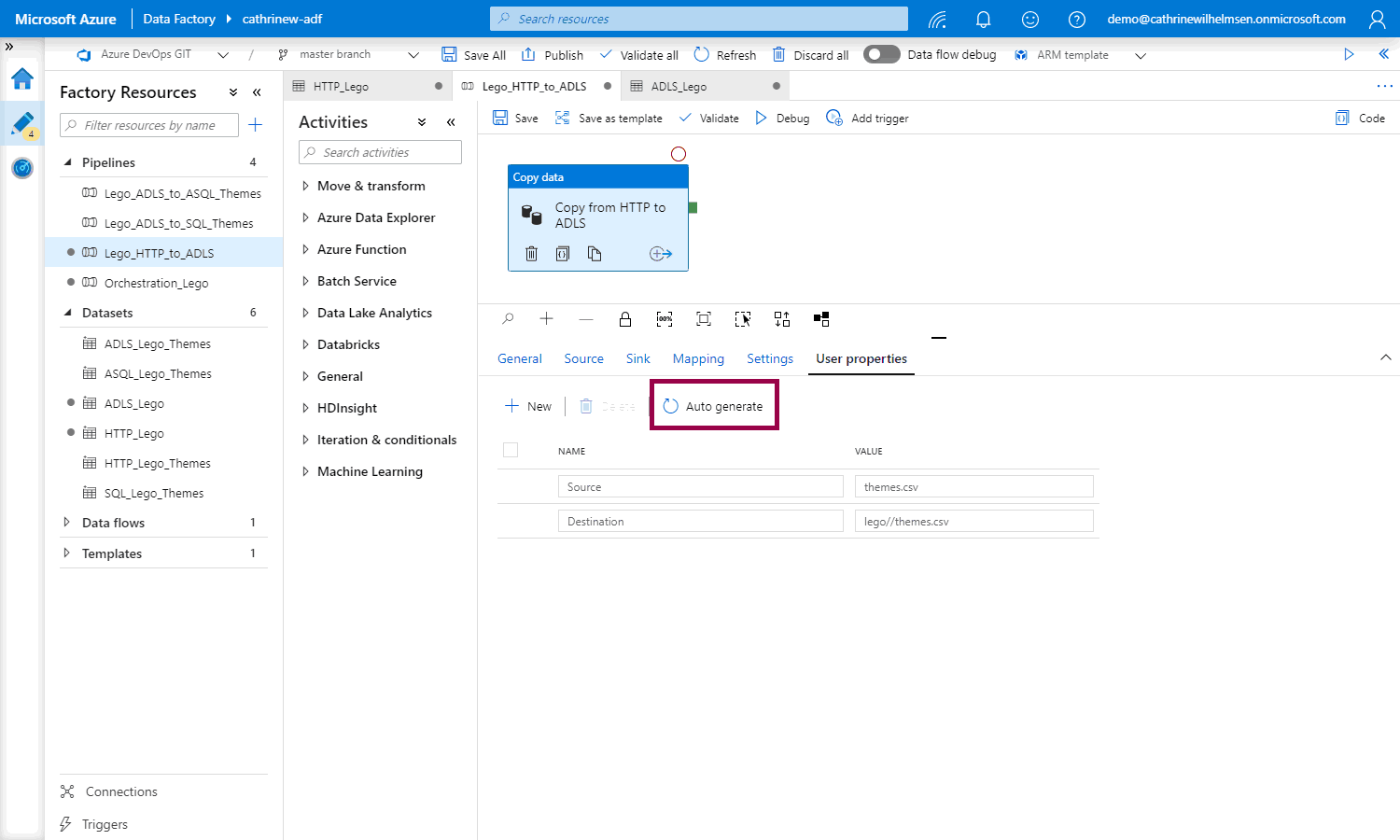The image size is (1400, 840).
Task: Click Add trigger button
Action: [x=868, y=119]
